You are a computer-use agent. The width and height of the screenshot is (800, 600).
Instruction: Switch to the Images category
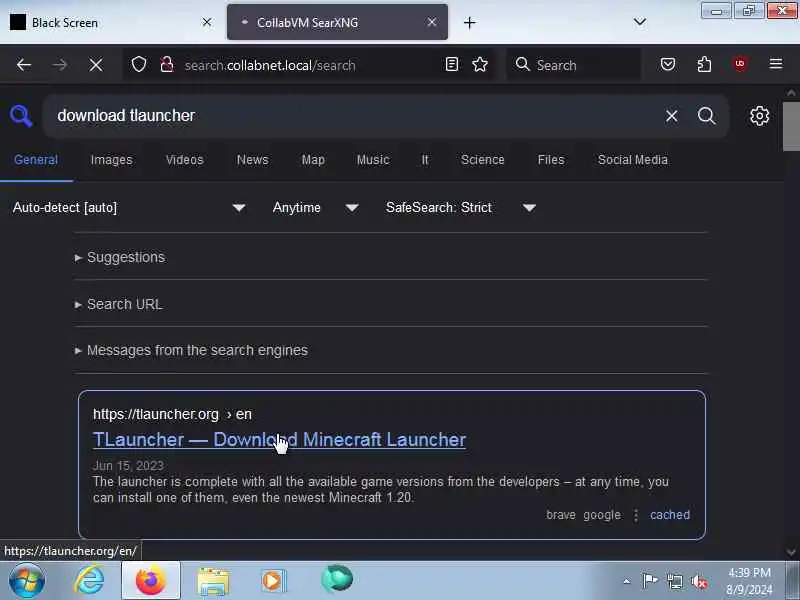coord(111,160)
